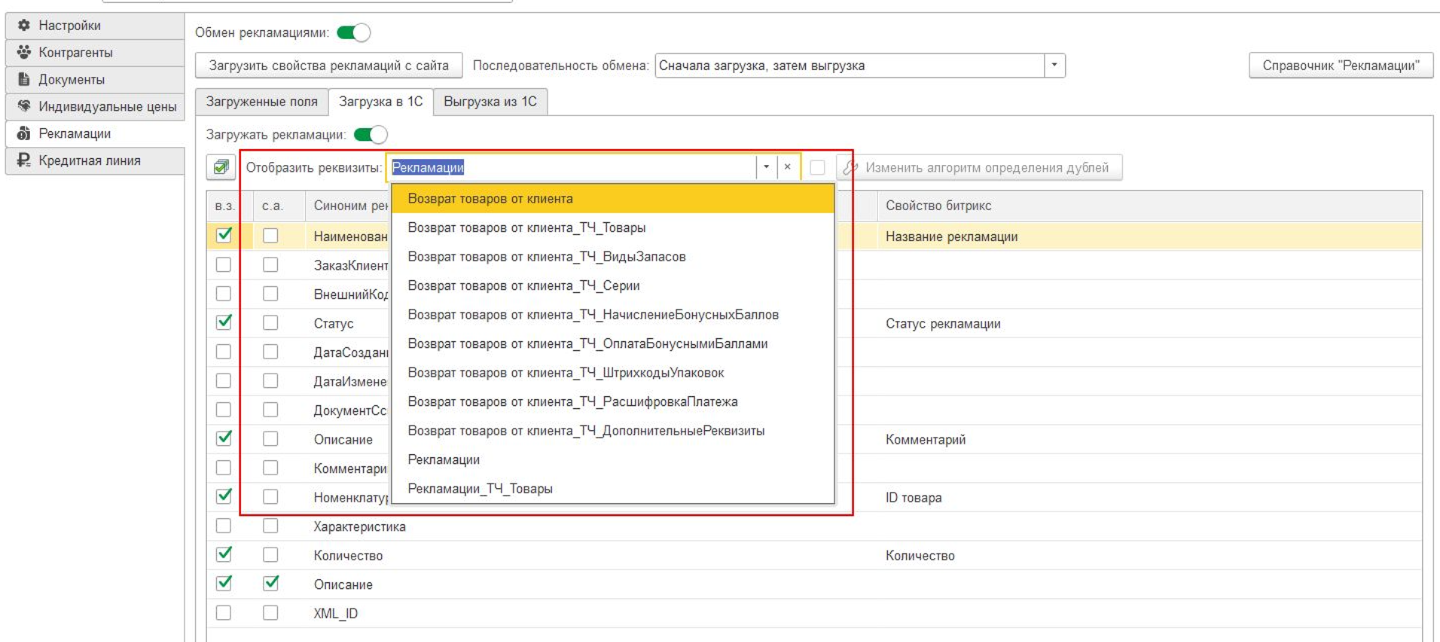Open the Последовательность обмена dropdown arrow
Viewport: 1440px width, 642px height.
tap(1054, 66)
